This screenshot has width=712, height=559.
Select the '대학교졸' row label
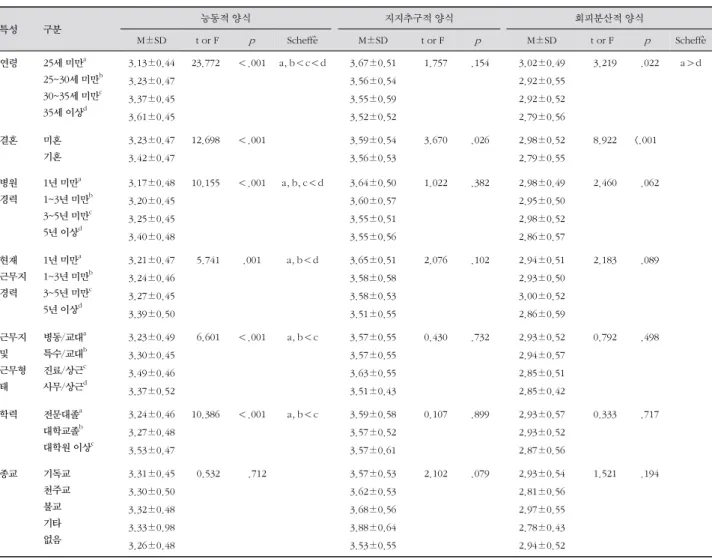pos(63,430)
